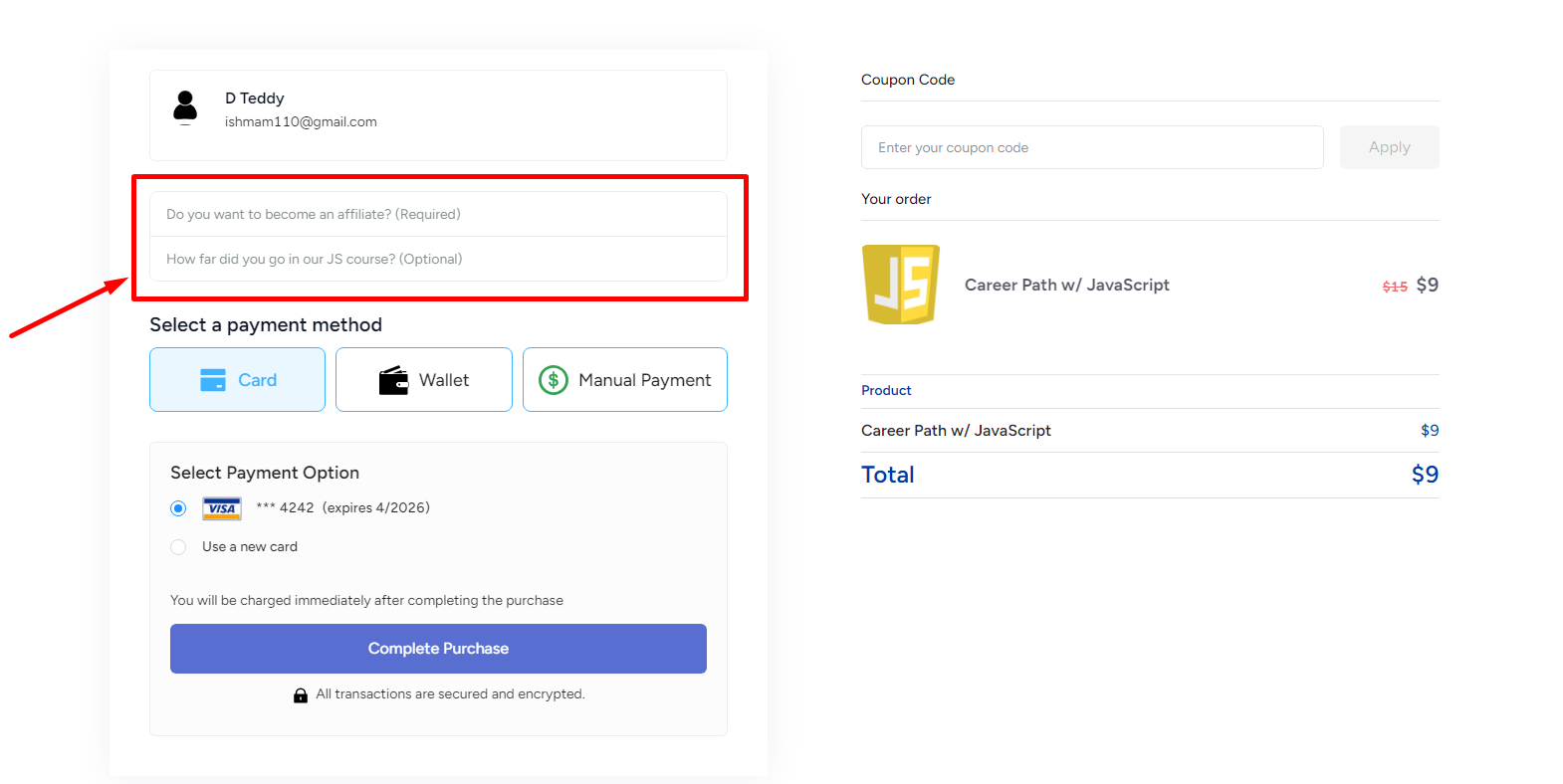Select the Use a new card option
The height and width of the screenshot is (784, 1563).
[178, 547]
